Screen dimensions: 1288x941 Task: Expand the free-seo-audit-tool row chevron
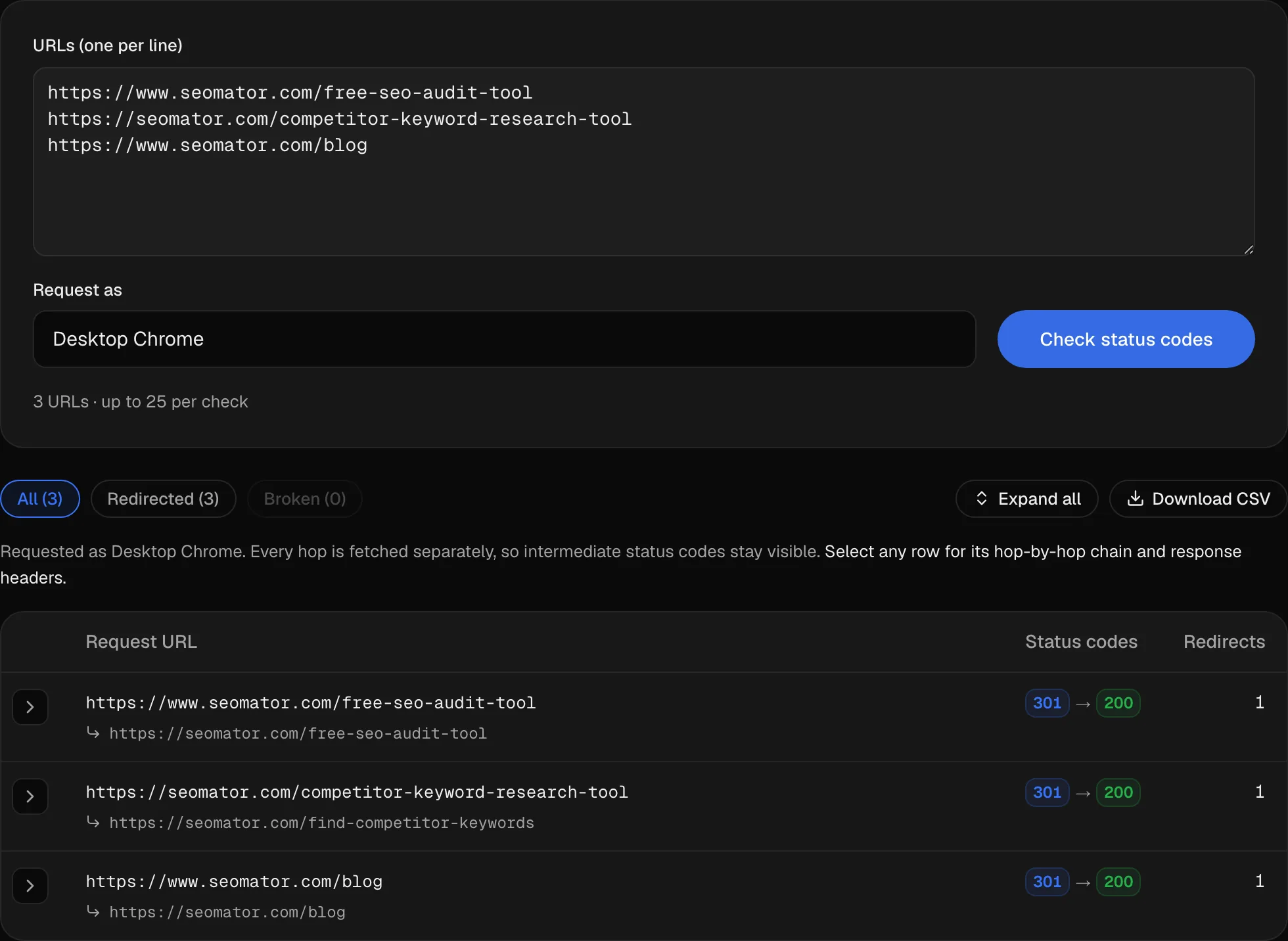[x=30, y=707]
